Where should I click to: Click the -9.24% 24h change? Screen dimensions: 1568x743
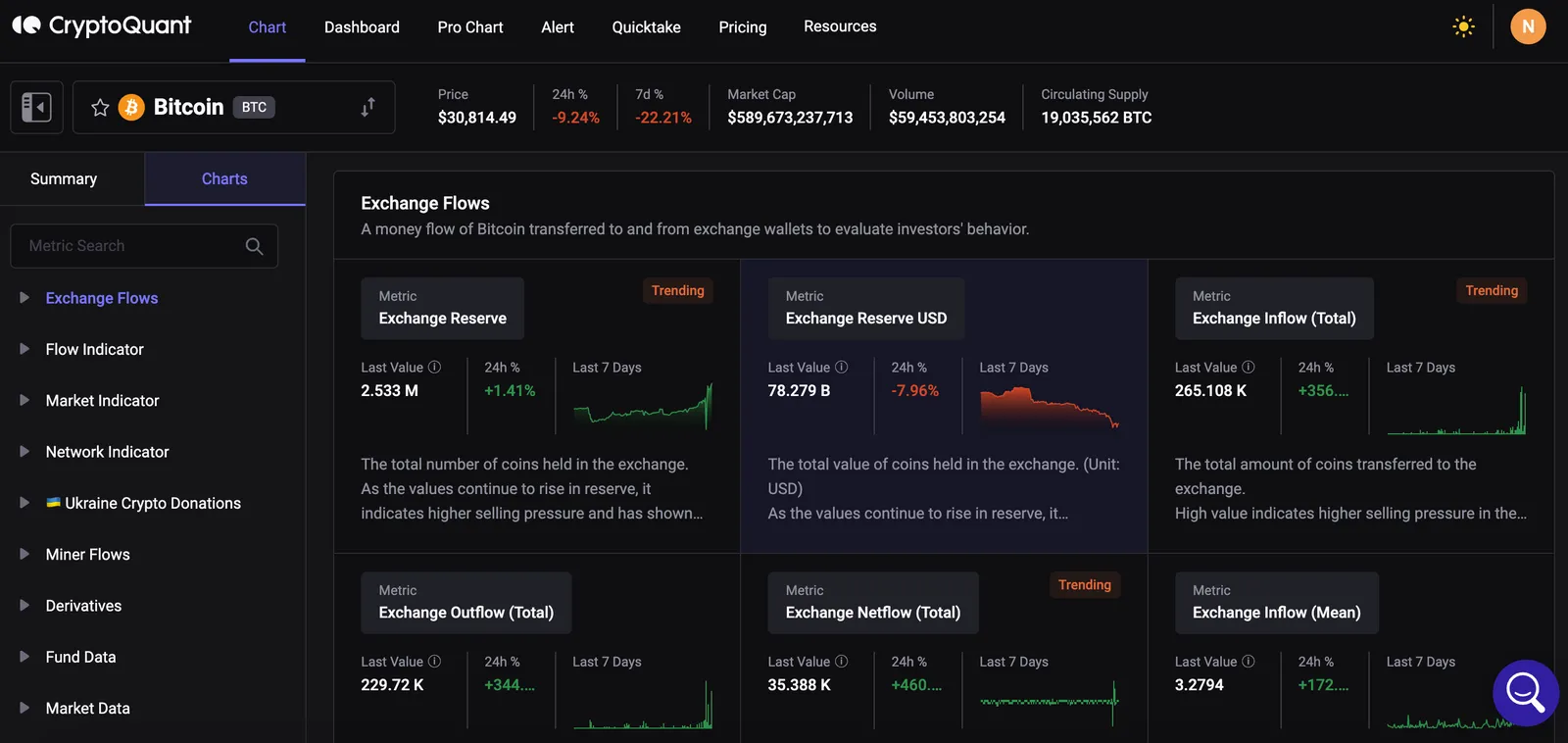point(575,118)
